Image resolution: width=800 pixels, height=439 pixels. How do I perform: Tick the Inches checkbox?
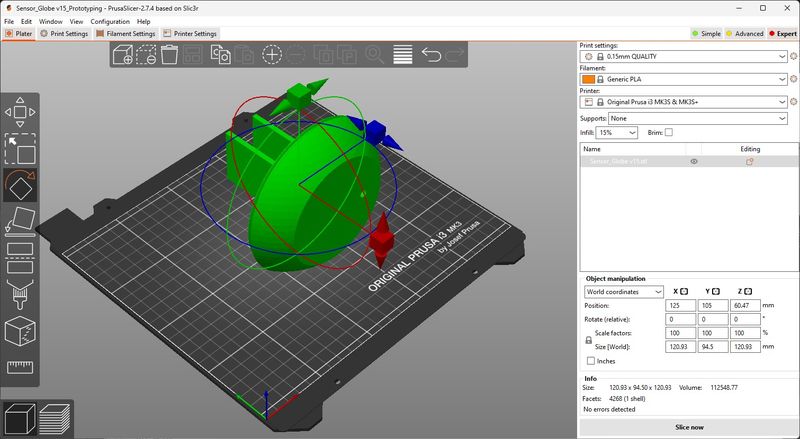click(591, 360)
